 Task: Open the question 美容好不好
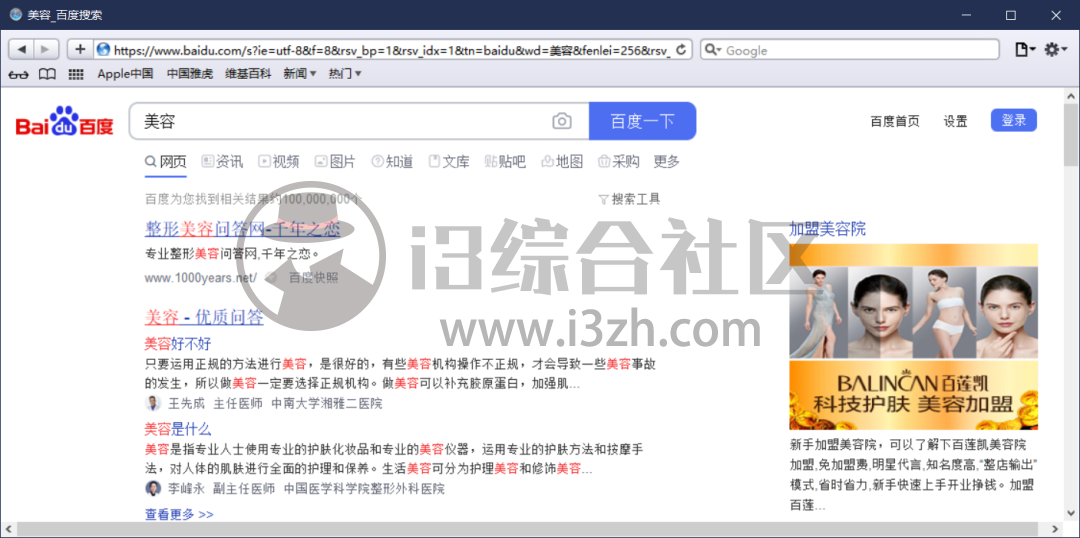tap(178, 344)
